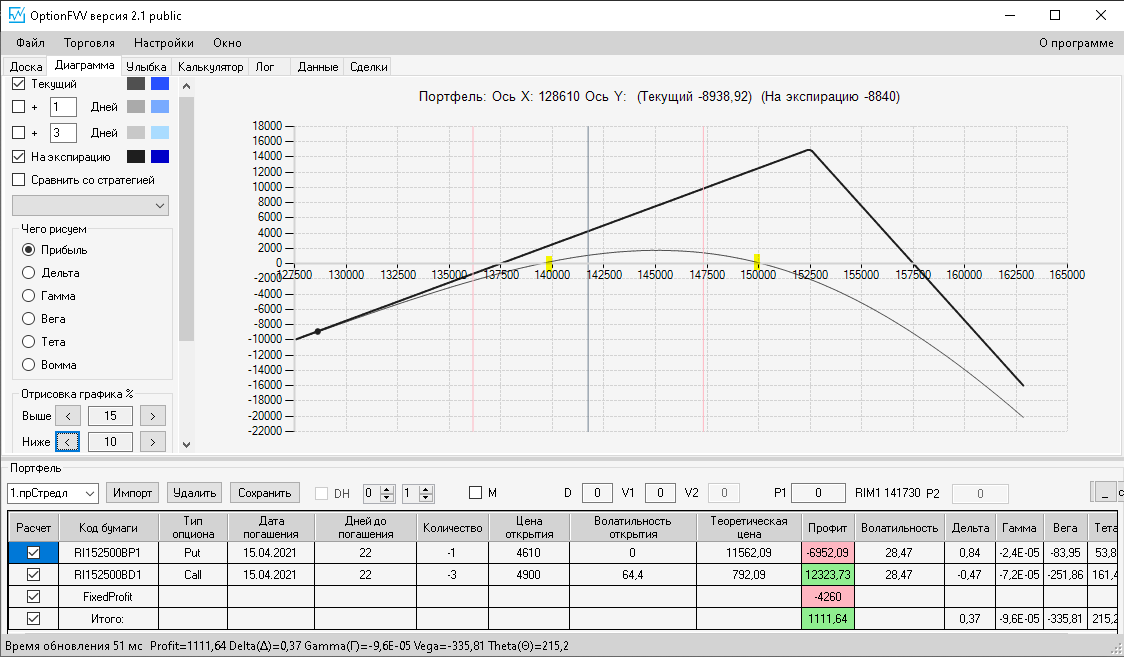The height and width of the screenshot is (657, 1124).
Task: Pick the Текущий blue color swatch
Action: pyautogui.click(x=160, y=84)
